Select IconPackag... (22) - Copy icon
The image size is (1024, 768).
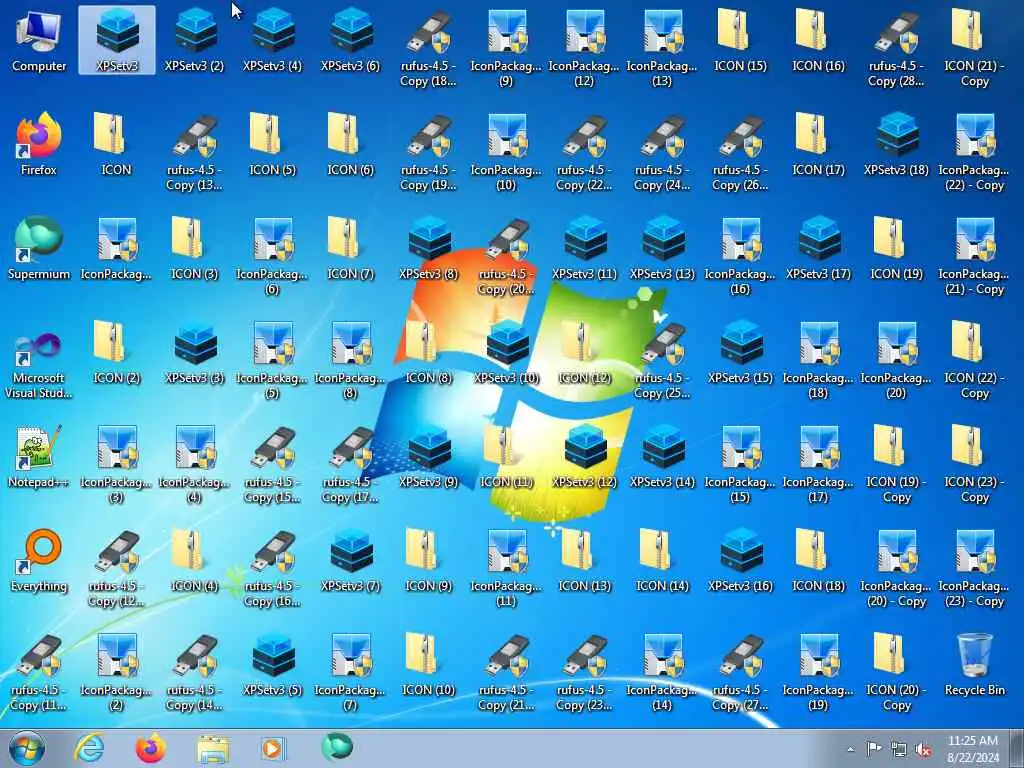[x=974, y=152]
